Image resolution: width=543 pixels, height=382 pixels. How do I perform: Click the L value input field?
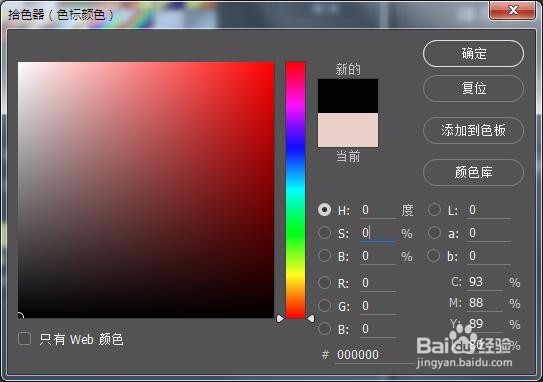pyautogui.click(x=489, y=210)
